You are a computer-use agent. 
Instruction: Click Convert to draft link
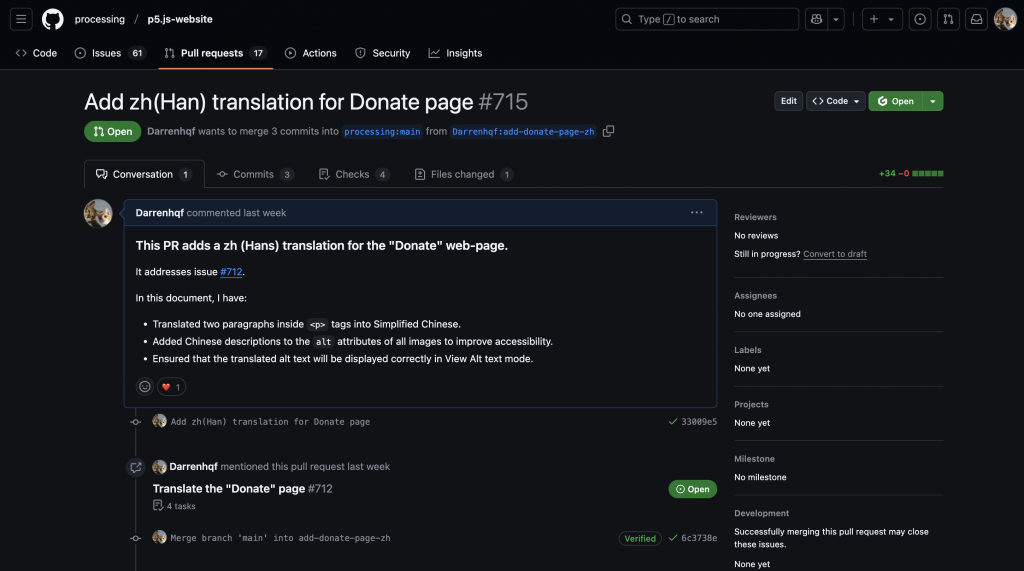pyautogui.click(x=835, y=254)
